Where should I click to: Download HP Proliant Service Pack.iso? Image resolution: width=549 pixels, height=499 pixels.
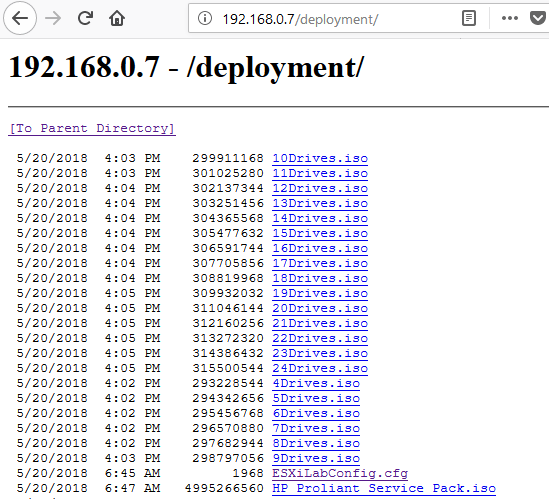(x=384, y=488)
